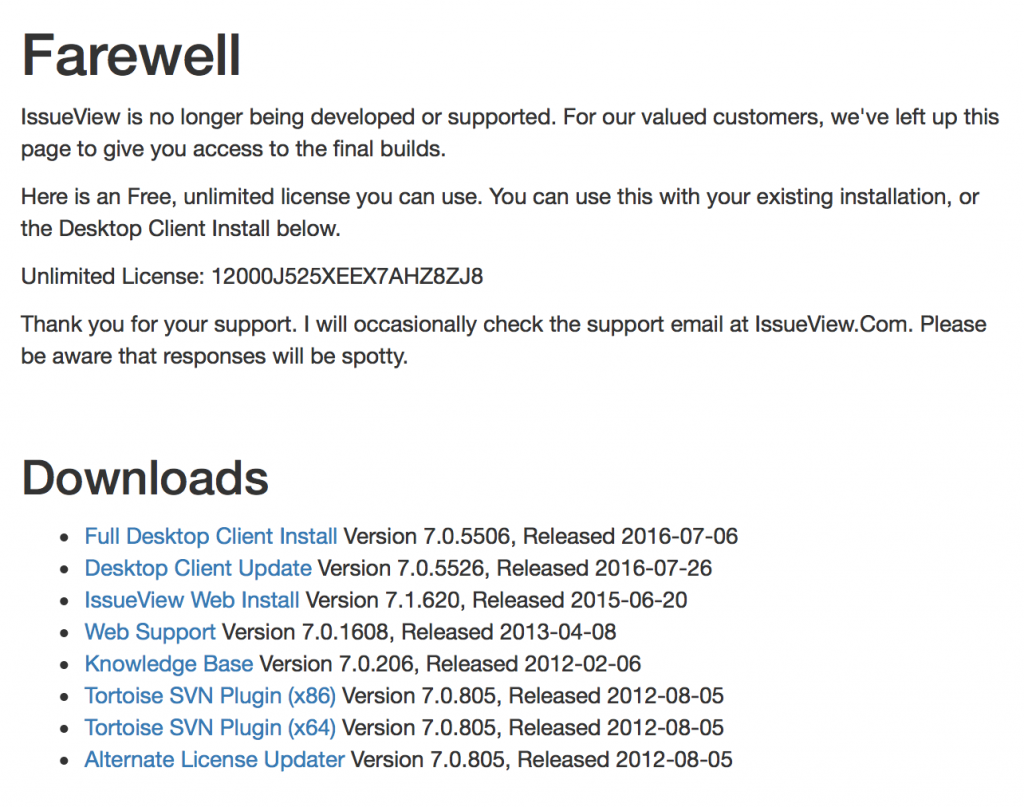Download the Desktop Client Update
This screenshot has width=1024, height=807.
tap(198, 568)
